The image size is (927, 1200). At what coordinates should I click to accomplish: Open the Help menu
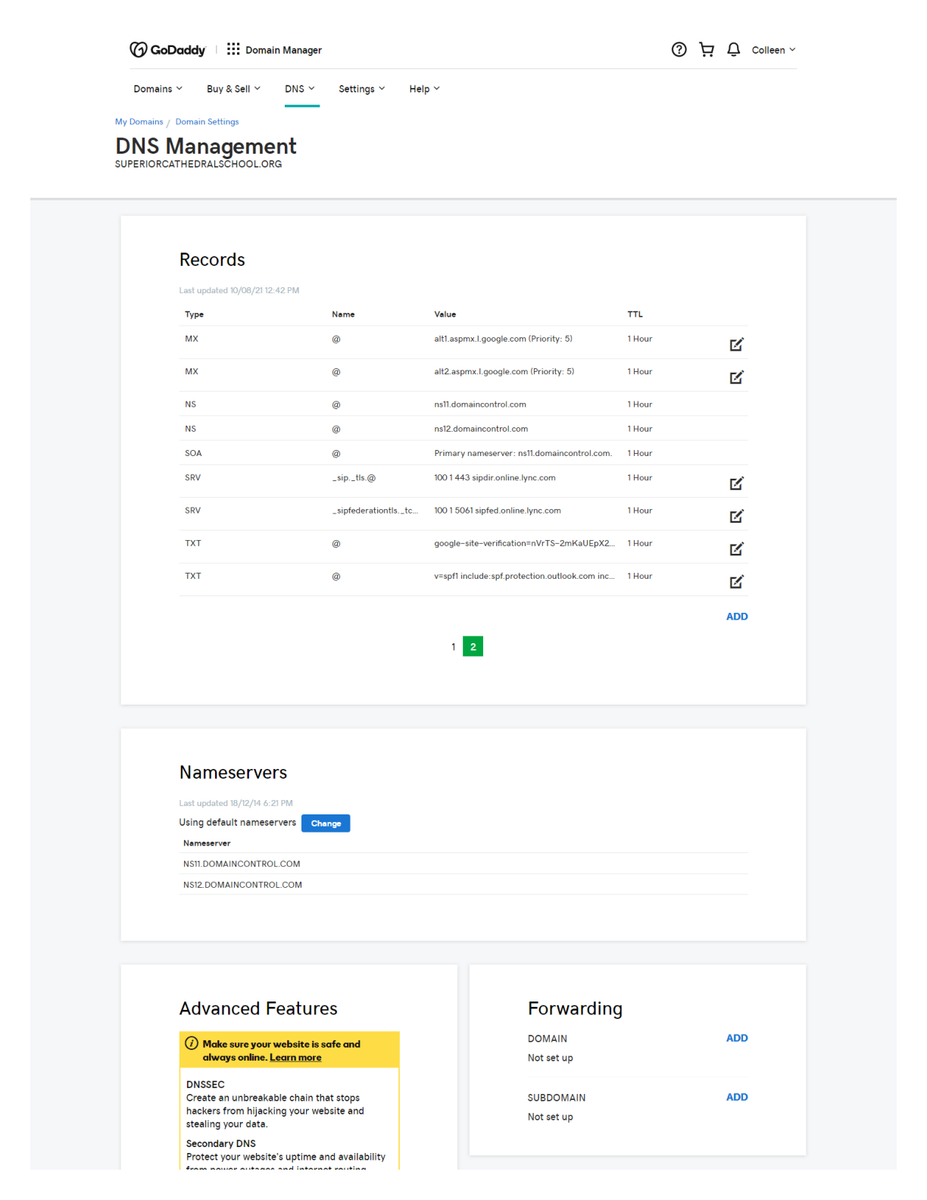[x=424, y=89]
